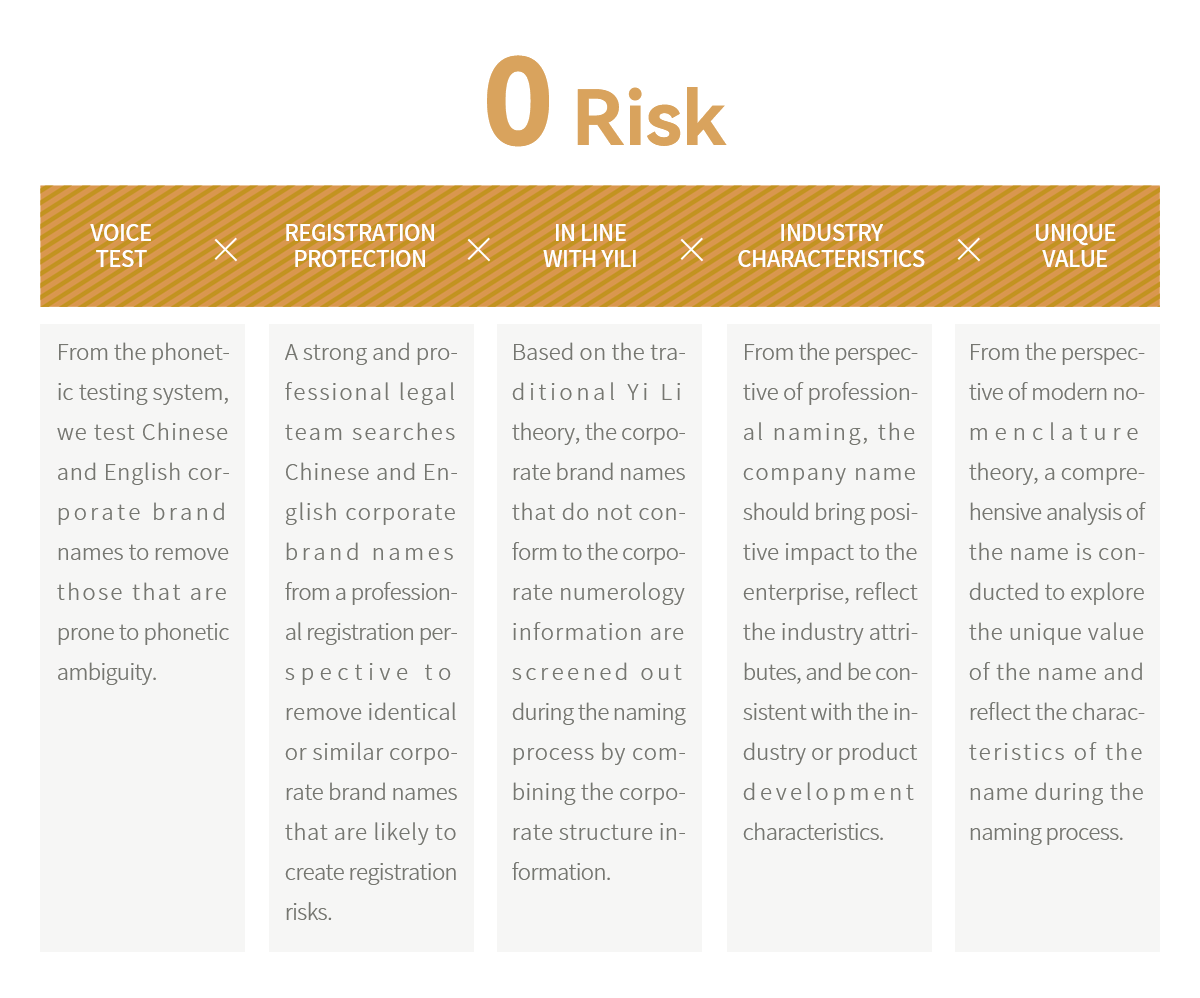Screen dimensions: 1200x998
Task: Click the X between Registration Protection and In Line With Yili
Action: (479, 250)
